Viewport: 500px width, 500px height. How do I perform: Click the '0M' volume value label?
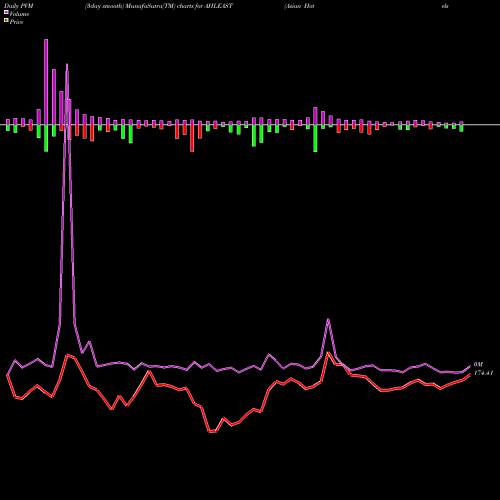[x=478, y=365]
